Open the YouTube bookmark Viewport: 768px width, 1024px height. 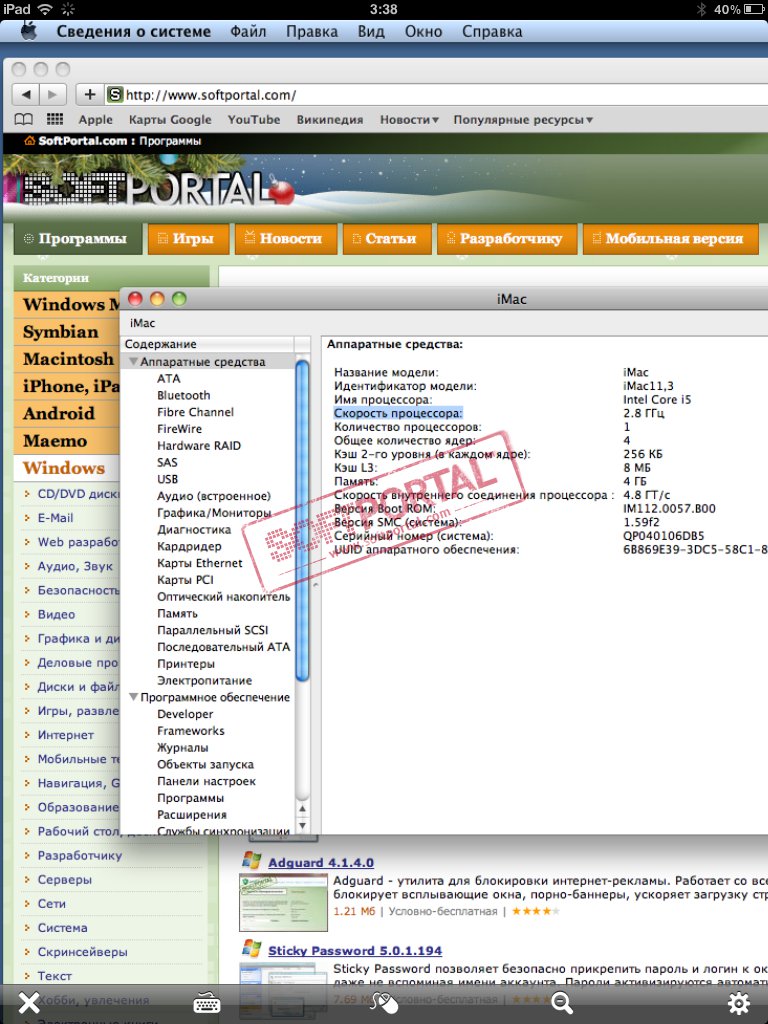click(253, 120)
